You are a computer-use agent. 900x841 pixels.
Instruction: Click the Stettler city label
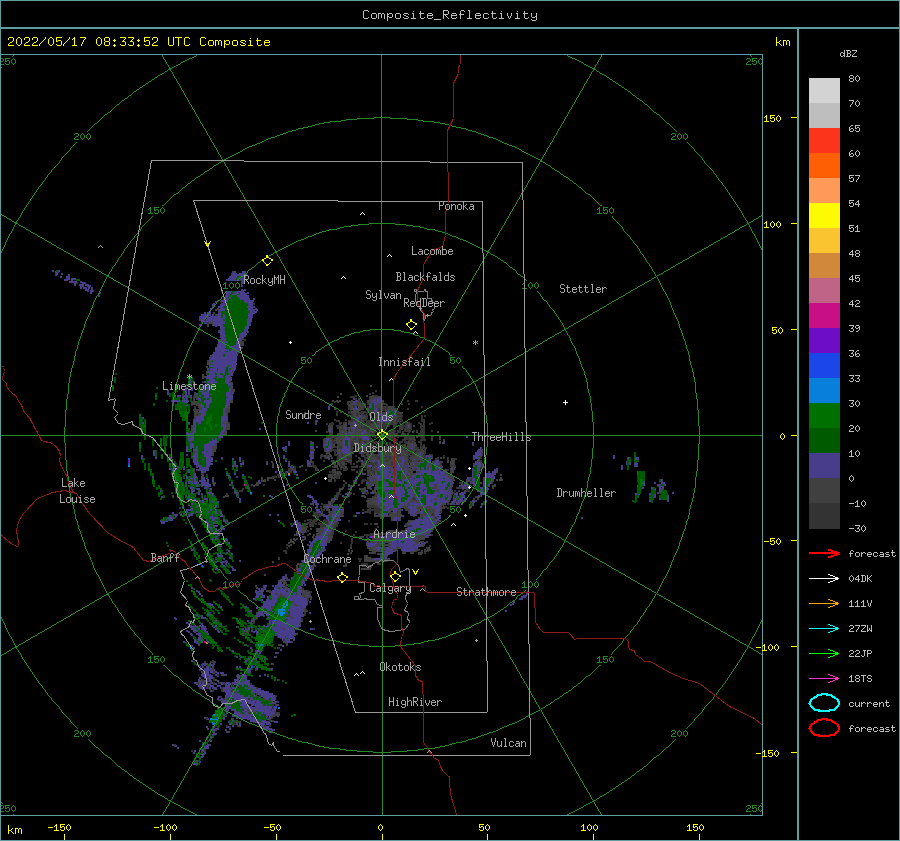click(583, 289)
